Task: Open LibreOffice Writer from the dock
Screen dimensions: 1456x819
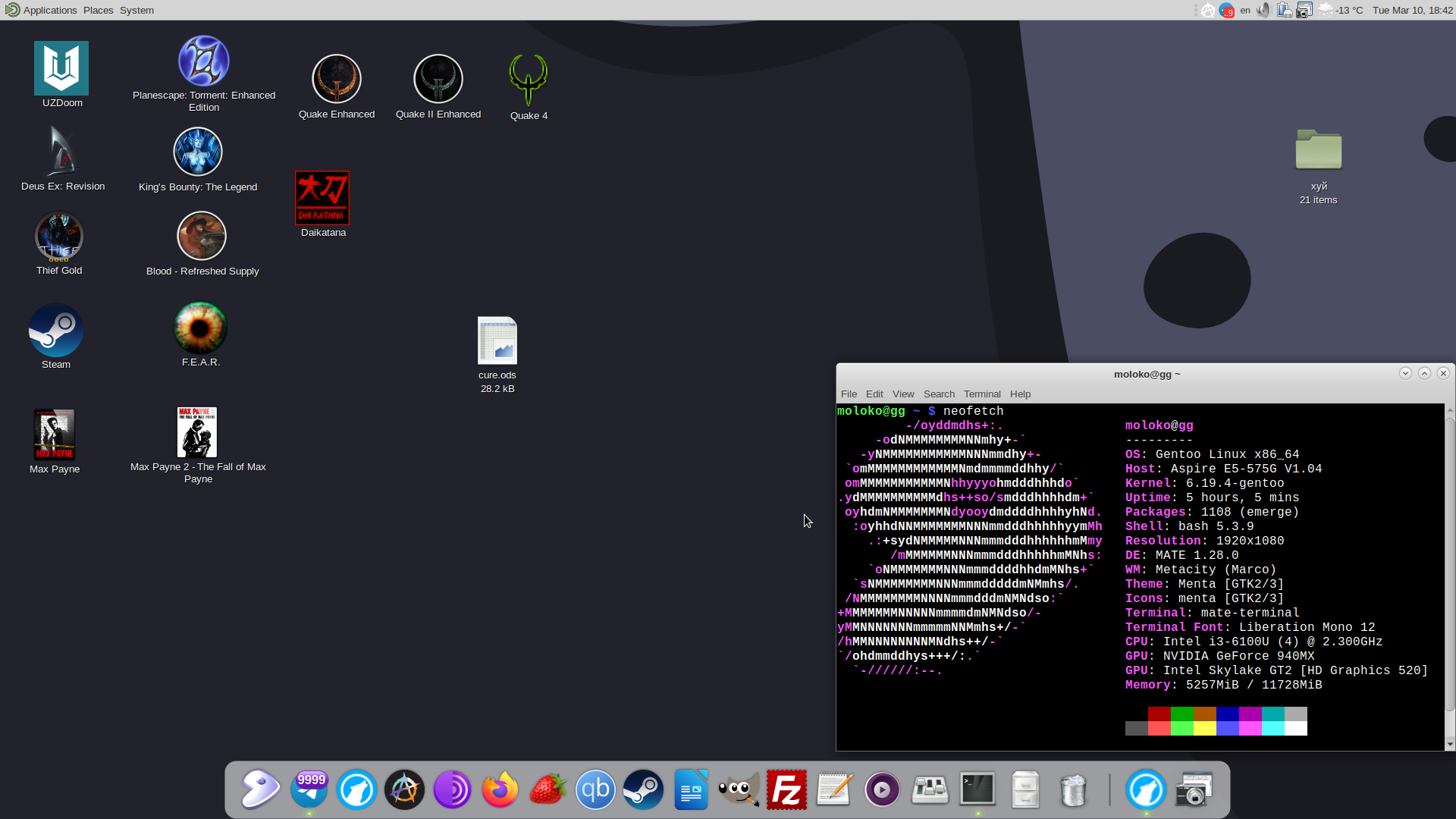Action: (x=691, y=790)
